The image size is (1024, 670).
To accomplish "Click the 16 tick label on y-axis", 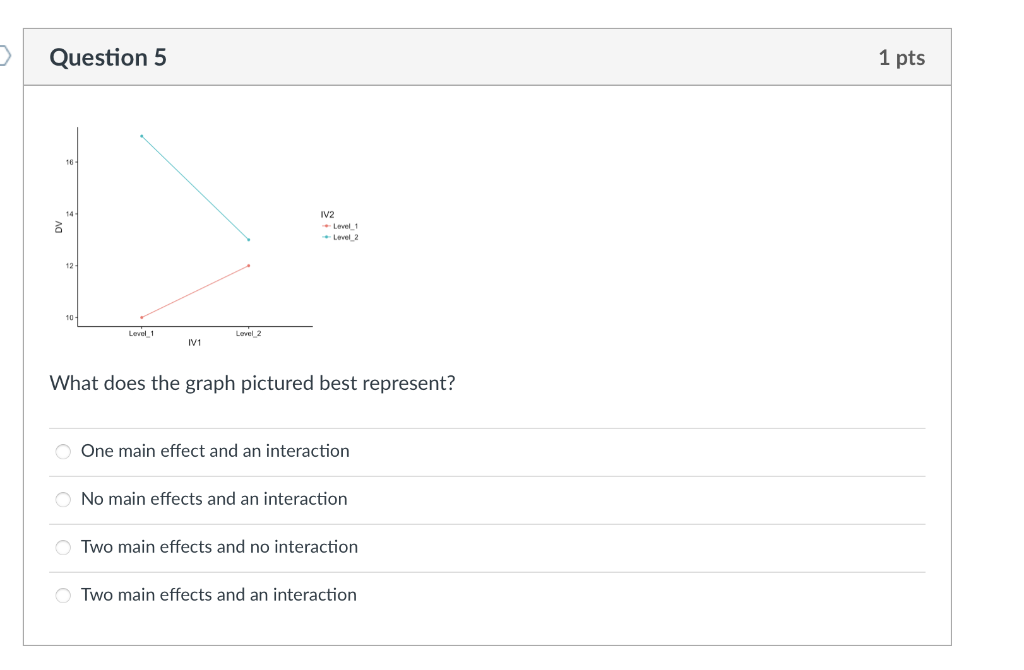I will pos(69,162).
